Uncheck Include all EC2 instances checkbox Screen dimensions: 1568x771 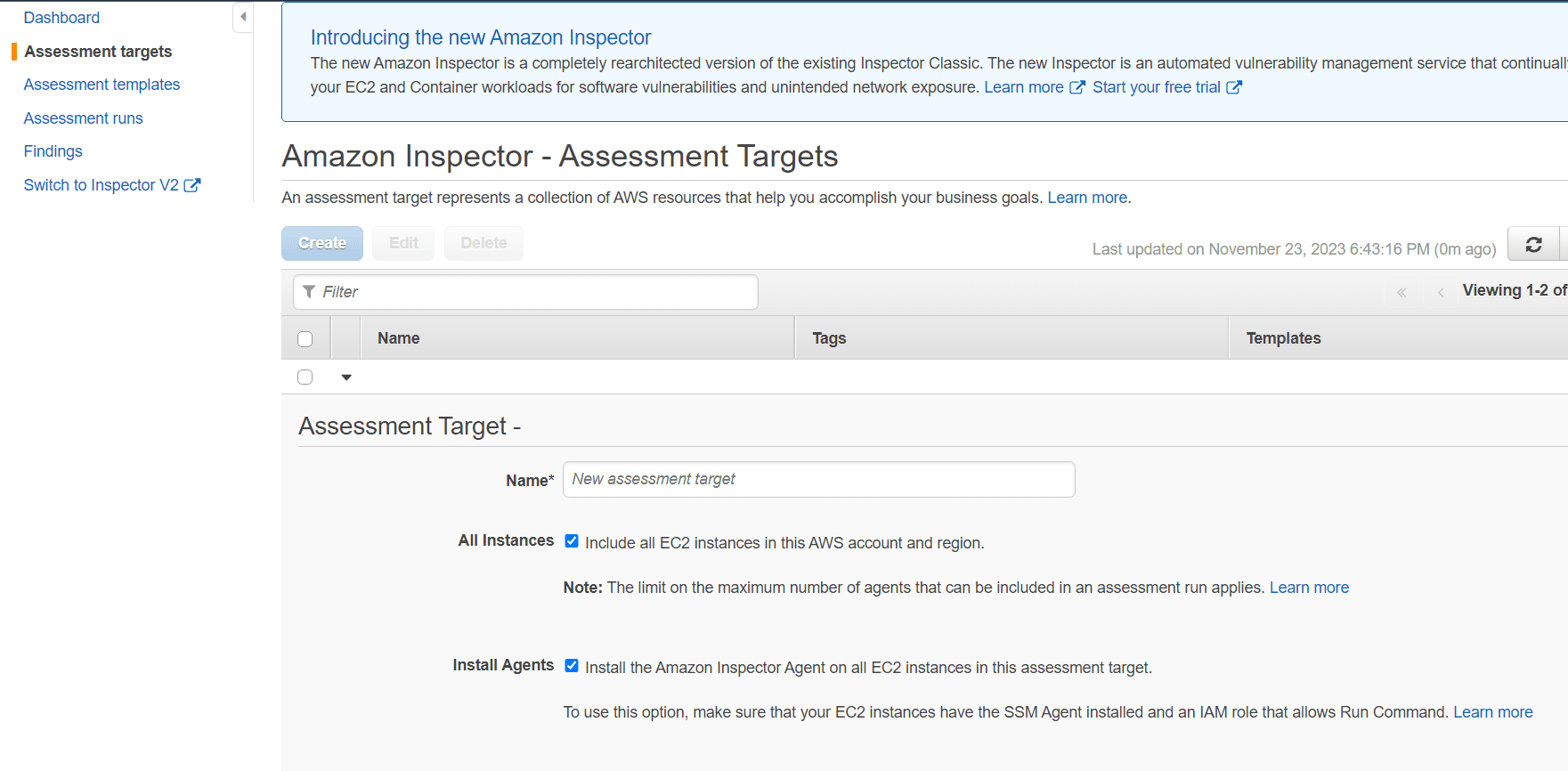pyautogui.click(x=572, y=541)
